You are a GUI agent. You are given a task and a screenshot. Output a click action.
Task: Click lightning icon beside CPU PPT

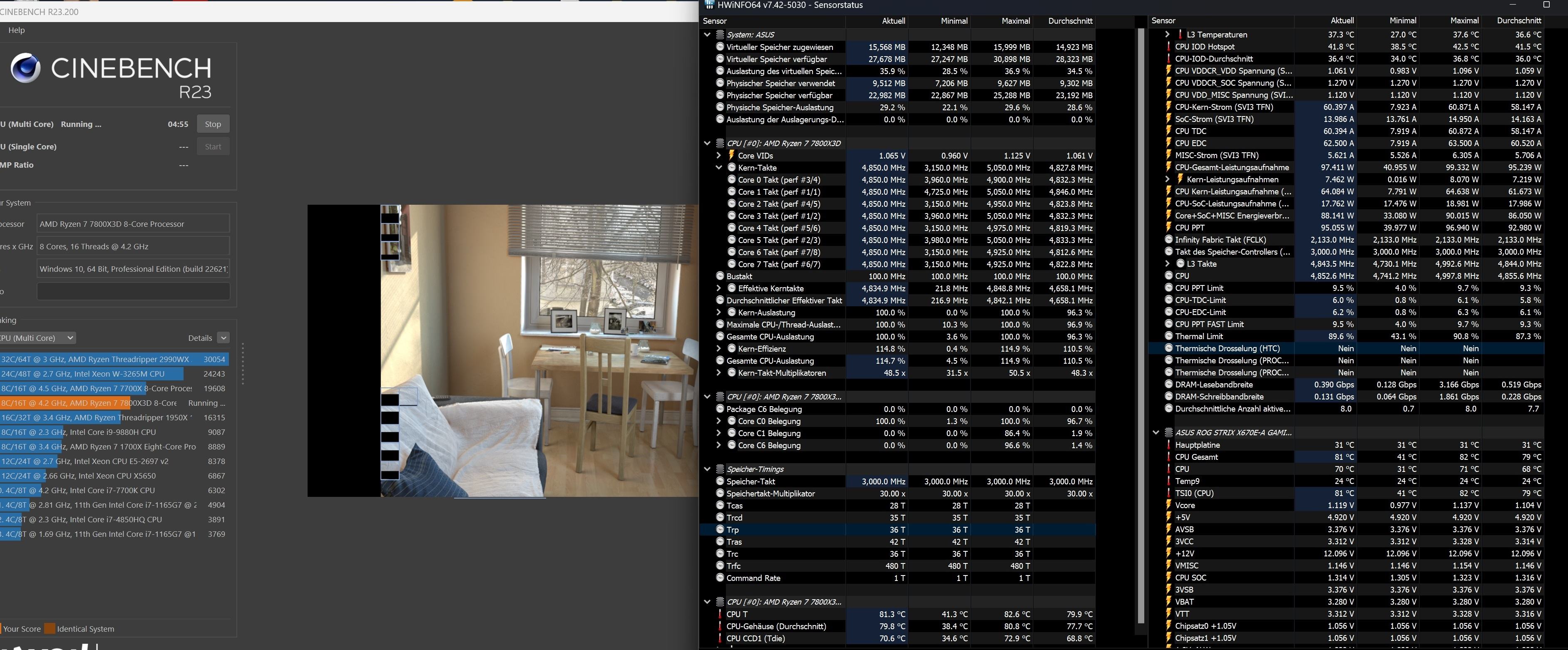point(1169,228)
